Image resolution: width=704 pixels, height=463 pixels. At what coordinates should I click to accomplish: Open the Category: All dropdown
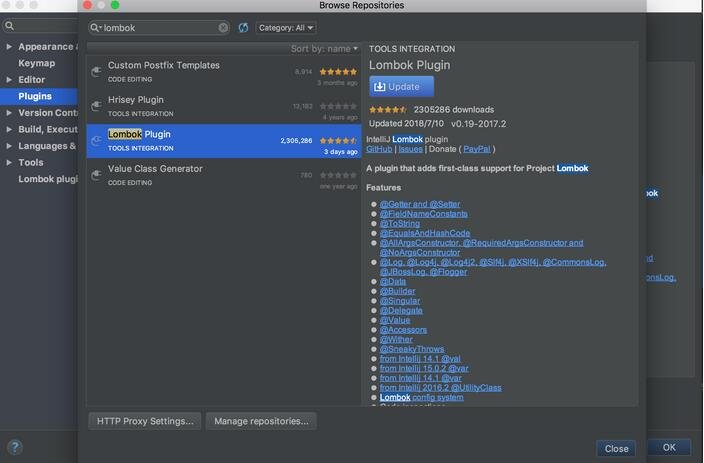284,28
